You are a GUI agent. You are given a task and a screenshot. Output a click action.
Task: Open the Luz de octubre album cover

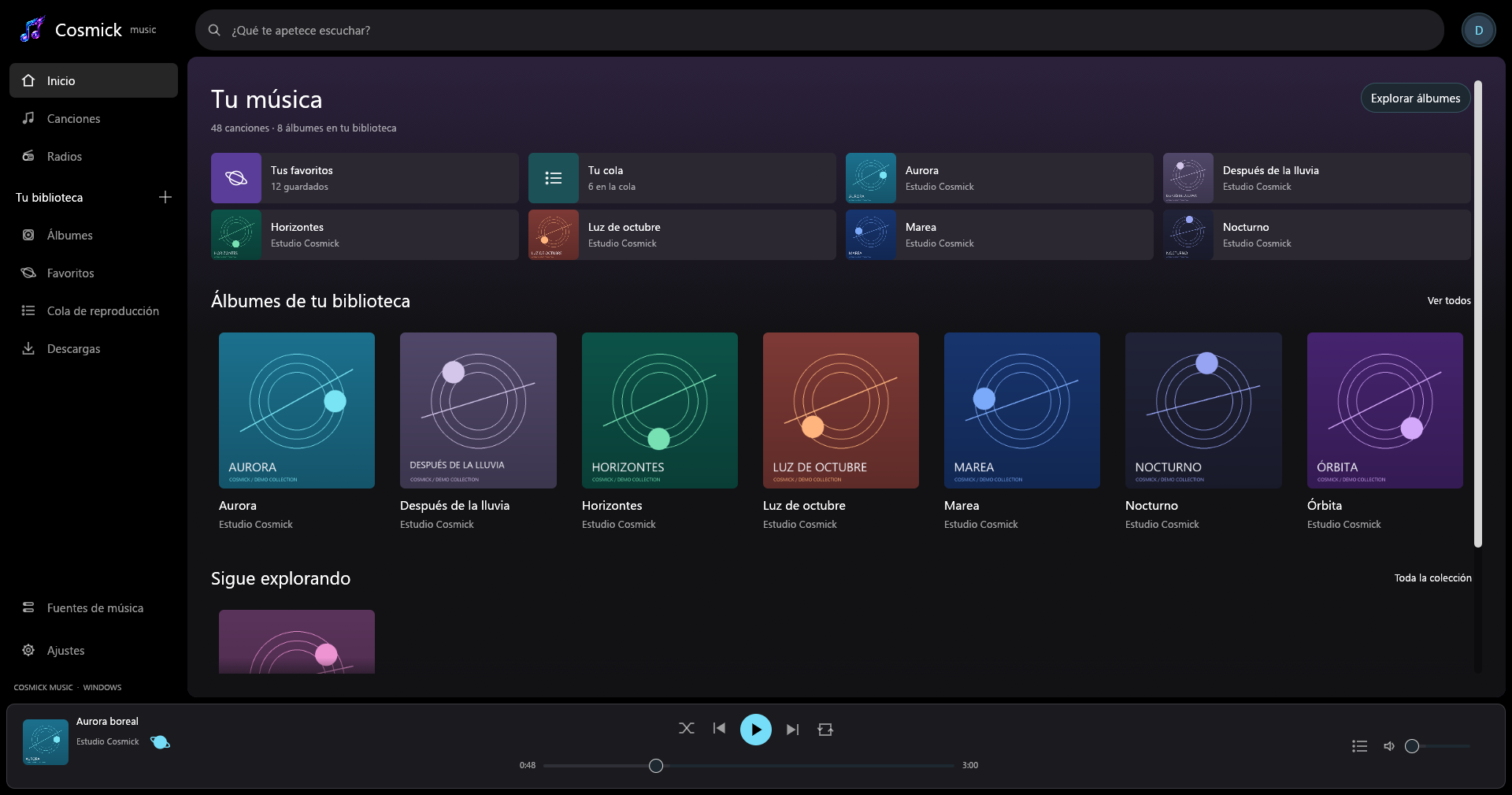point(841,411)
